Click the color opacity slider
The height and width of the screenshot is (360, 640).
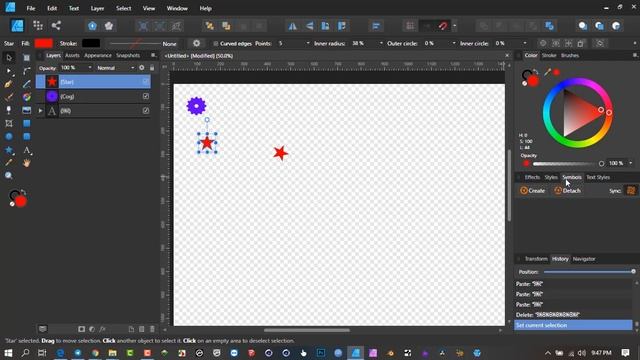tap(568, 164)
